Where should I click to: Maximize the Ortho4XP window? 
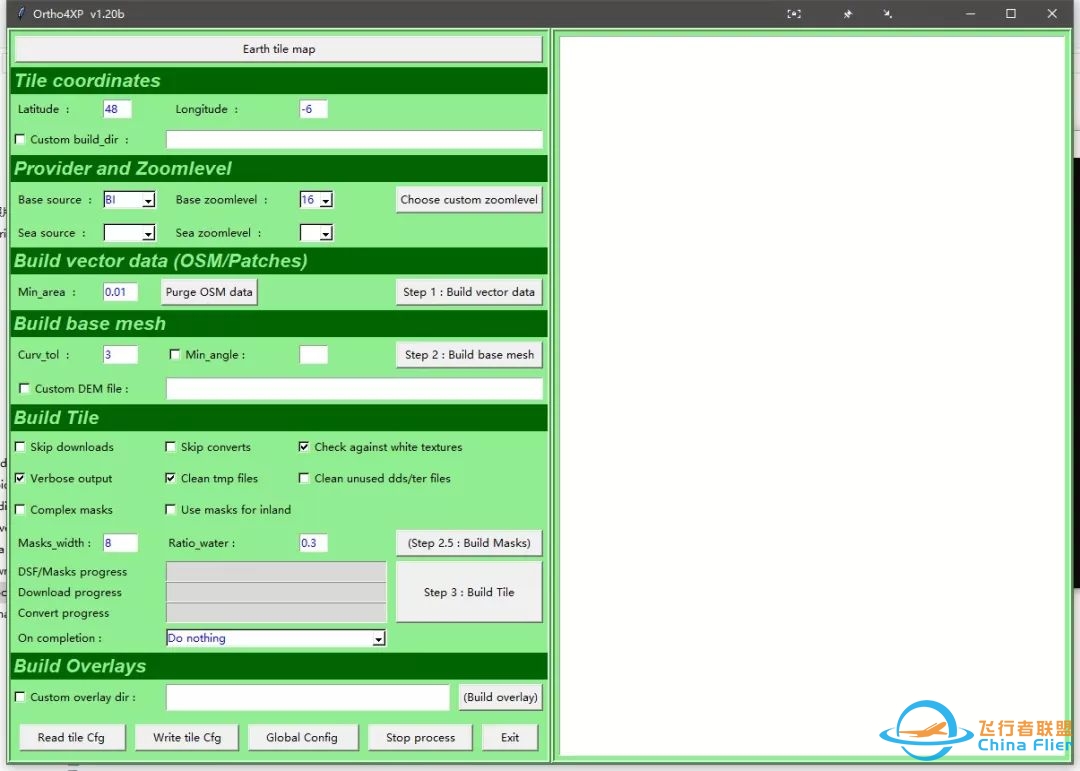(x=1011, y=14)
